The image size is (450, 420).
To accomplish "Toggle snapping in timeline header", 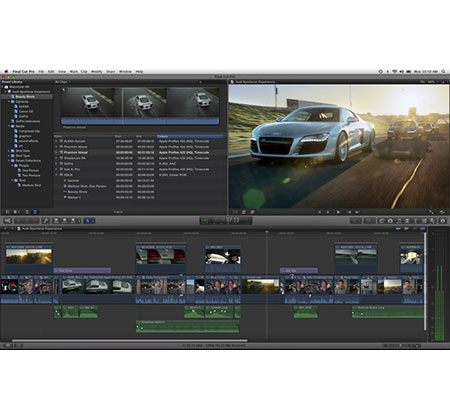I will [423, 229].
